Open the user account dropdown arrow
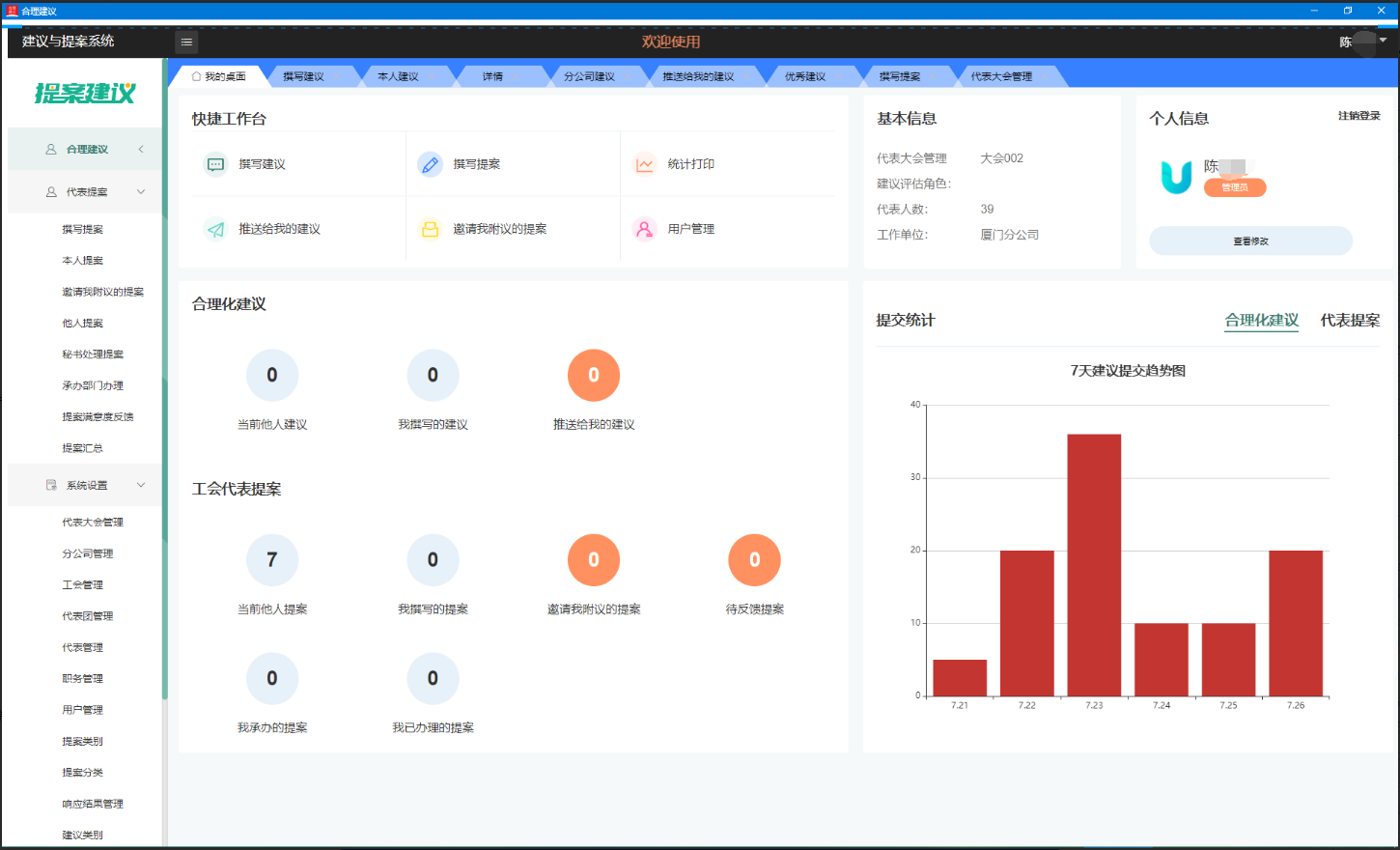 pyautogui.click(x=1383, y=41)
